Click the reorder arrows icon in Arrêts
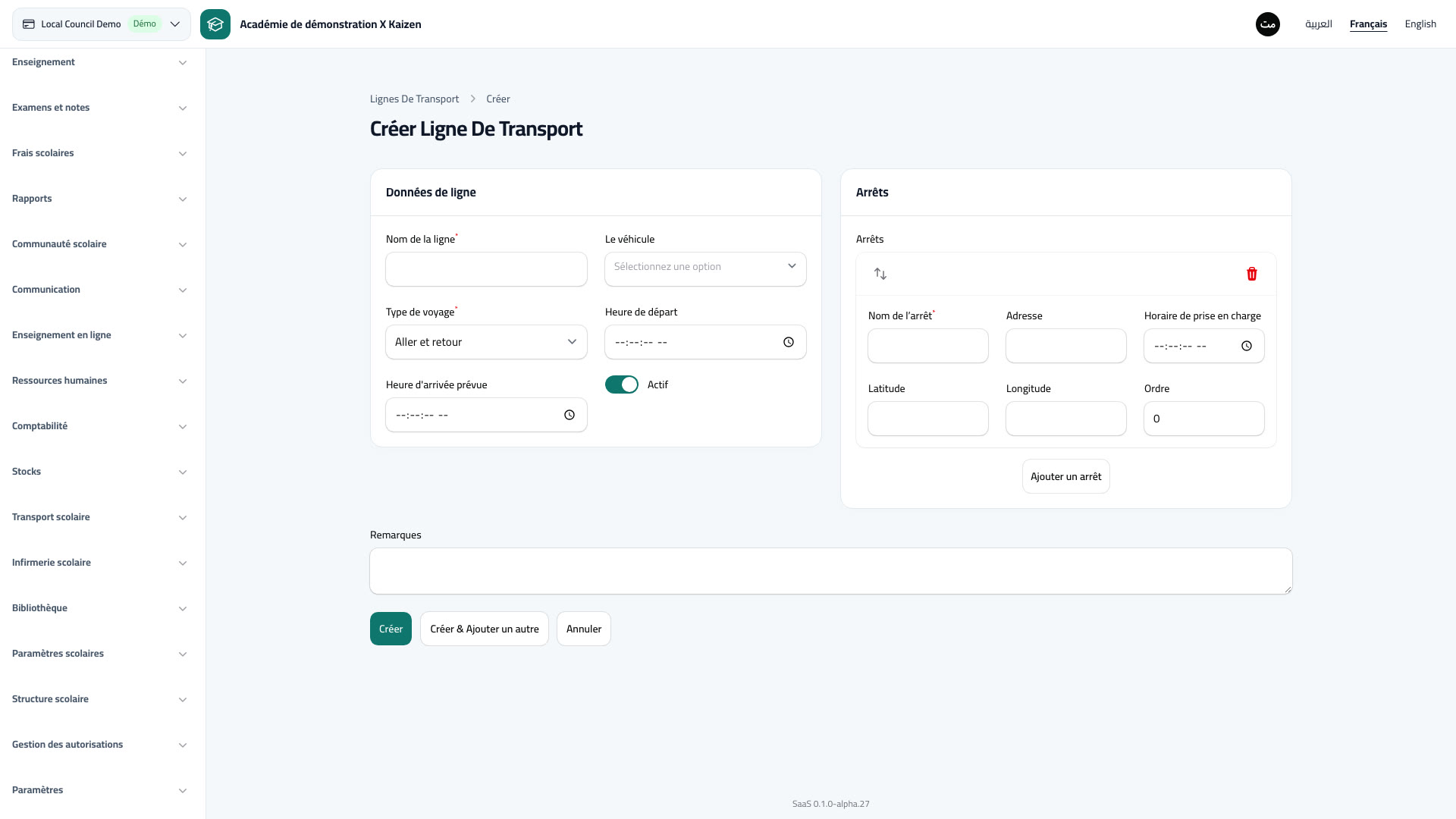Image resolution: width=1456 pixels, height=819 pixels. pos(880,274)
